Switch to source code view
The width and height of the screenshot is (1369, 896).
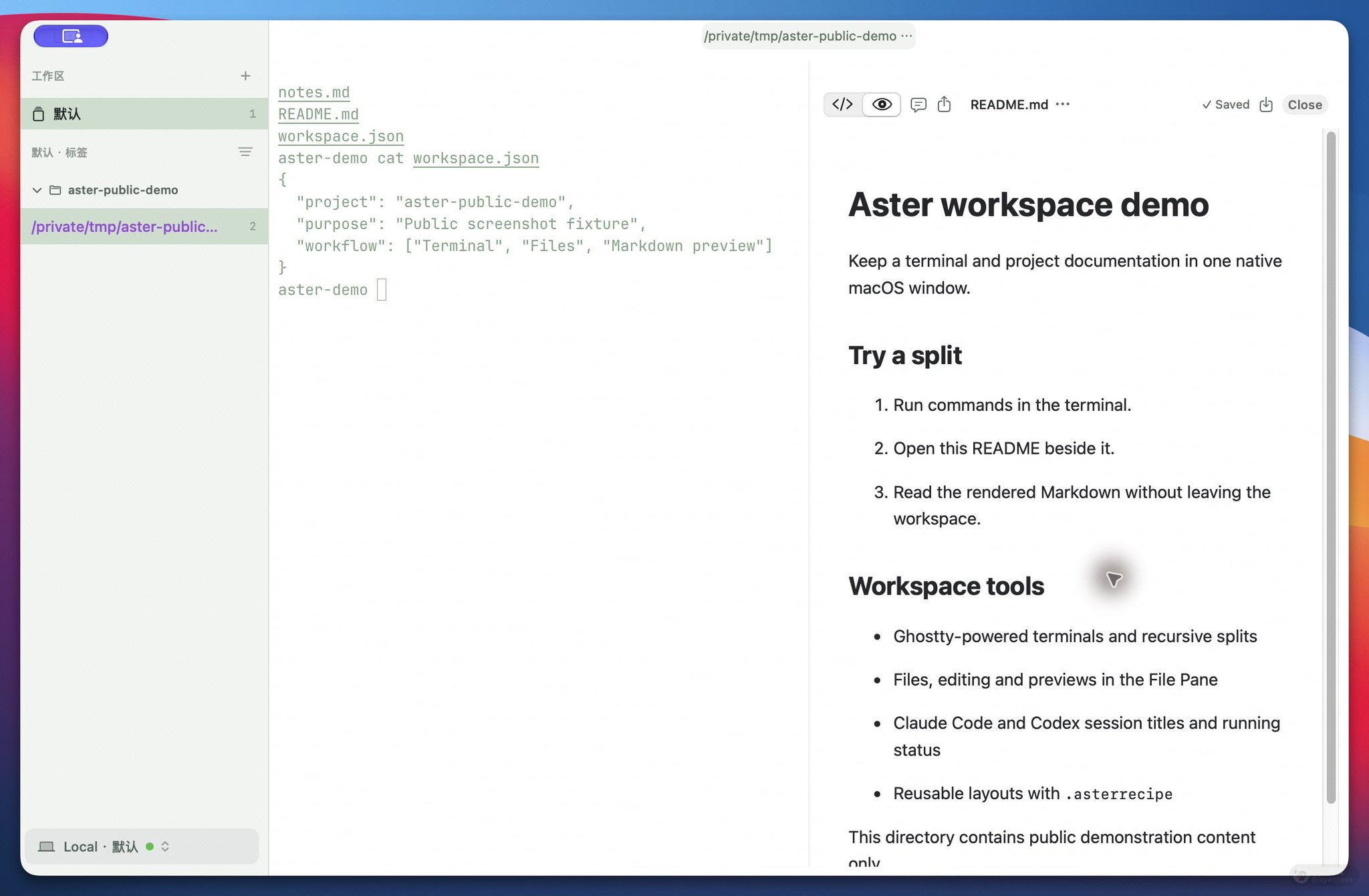[x=843, y=104]
